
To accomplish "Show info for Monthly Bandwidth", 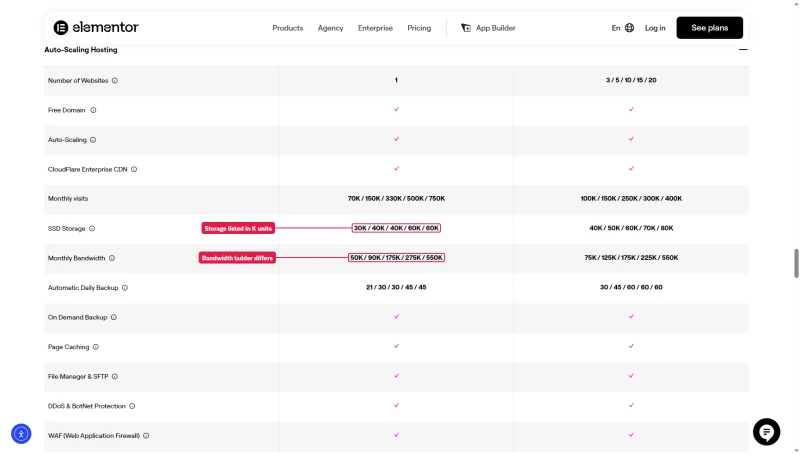I will [x=112, y=258].
